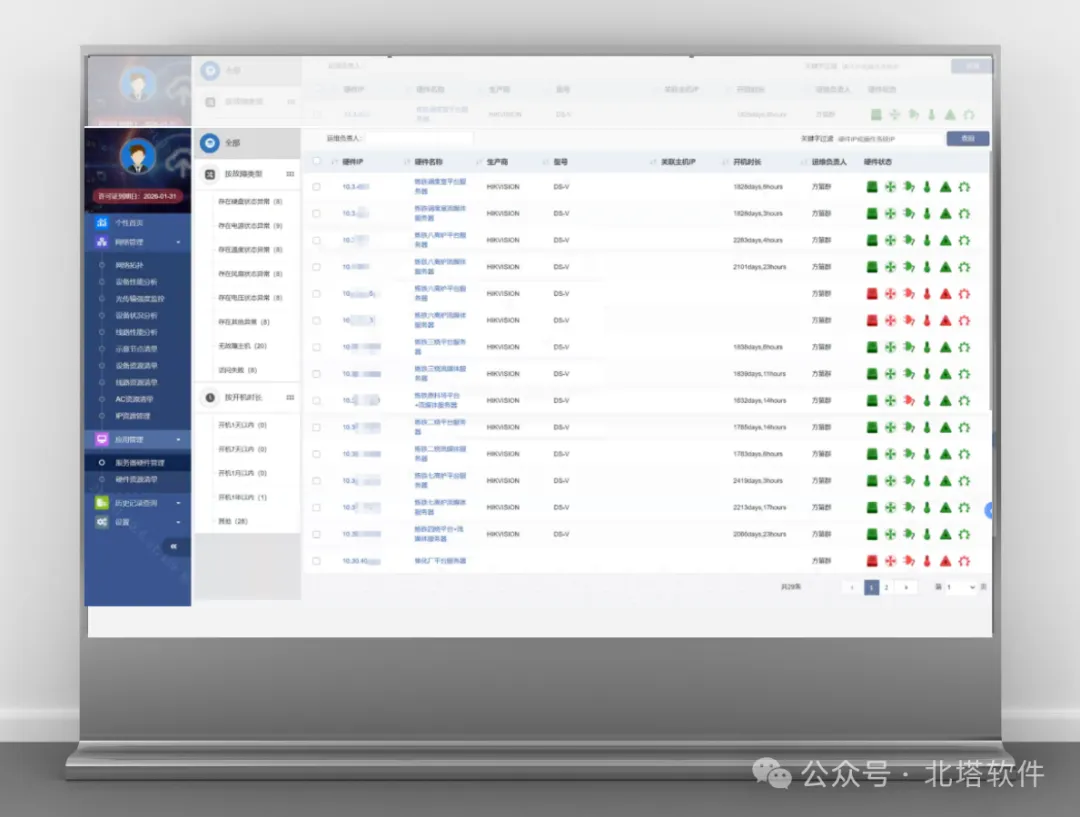Click the 运维负责人 input field
The image size is (1080, 817).
coord(419,138)
